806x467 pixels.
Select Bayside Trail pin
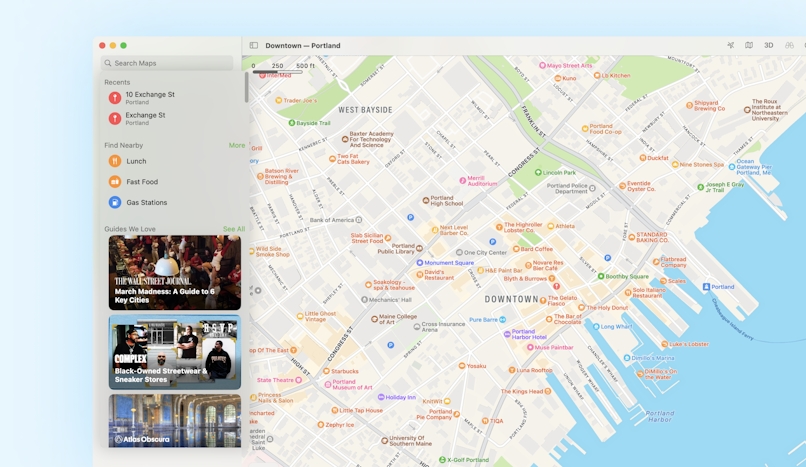pyautogui.click(x=291, y=123)
